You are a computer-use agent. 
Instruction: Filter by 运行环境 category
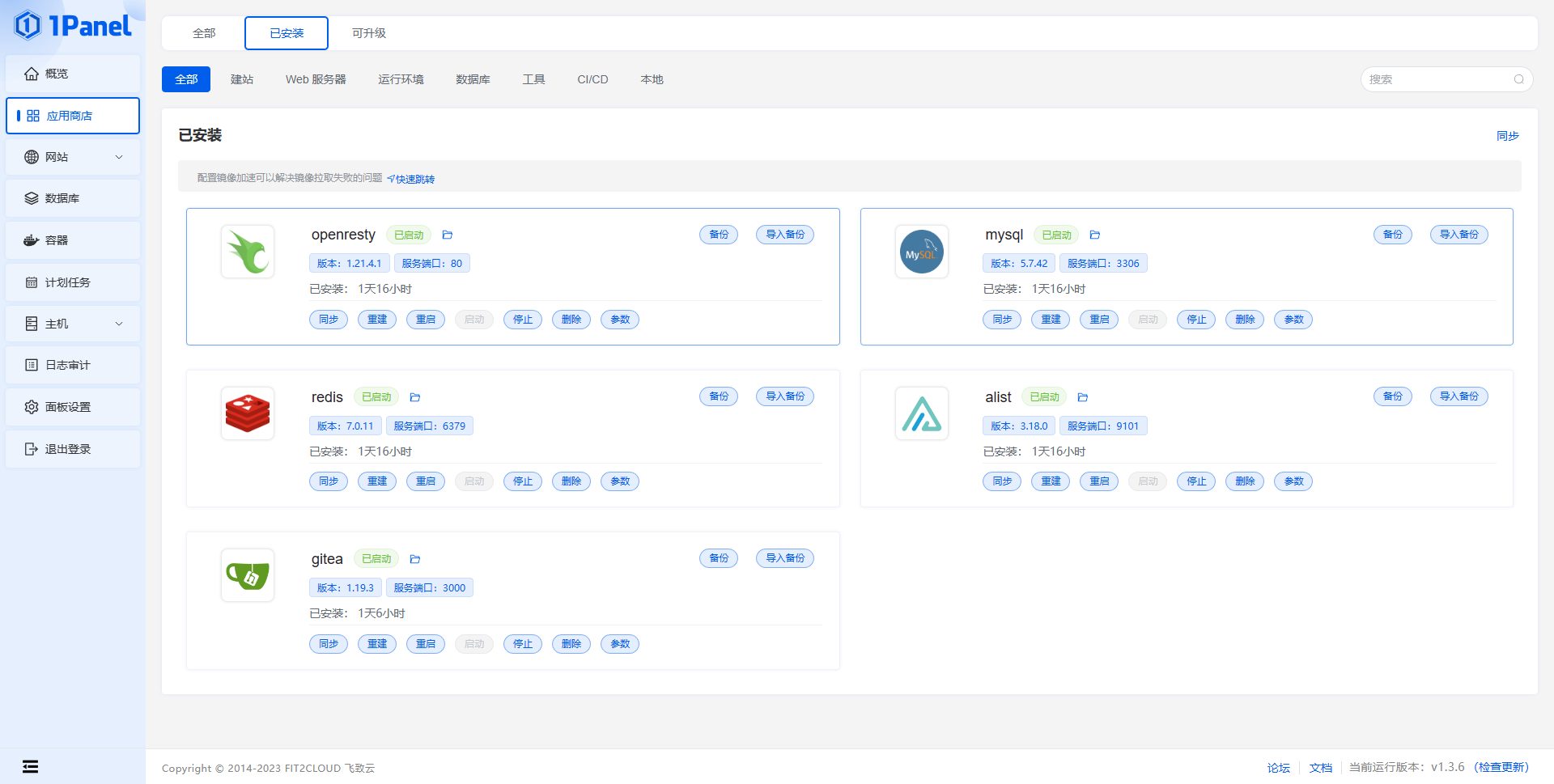point(401,79)
